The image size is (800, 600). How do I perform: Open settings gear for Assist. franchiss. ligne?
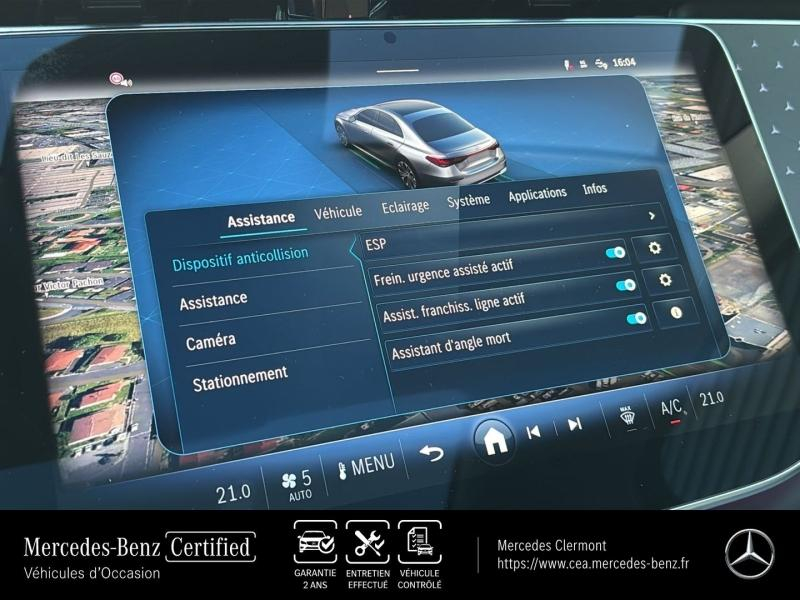pyautogui.click(x=665, y=279)
